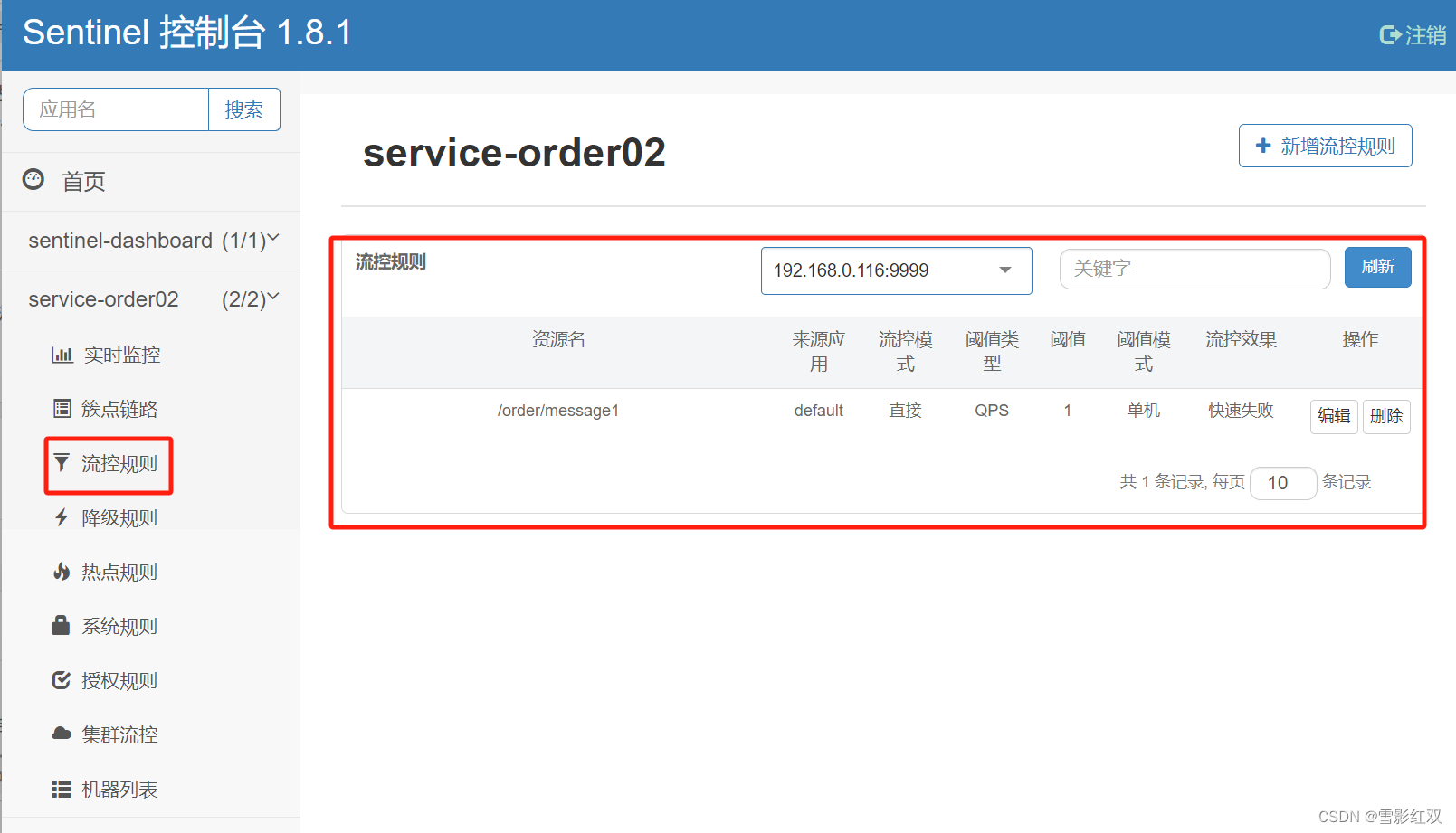
Task: Open 实时监控 real-time monitoring
Action: click(x=122, y=355)
